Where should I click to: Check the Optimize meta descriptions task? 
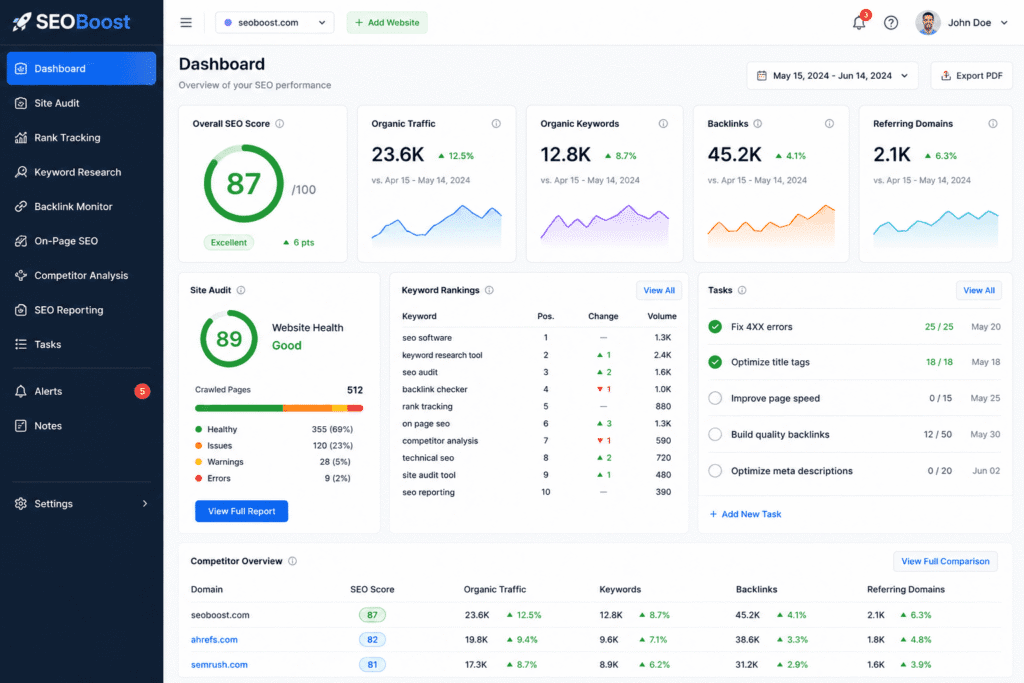[x=715, y=471]
